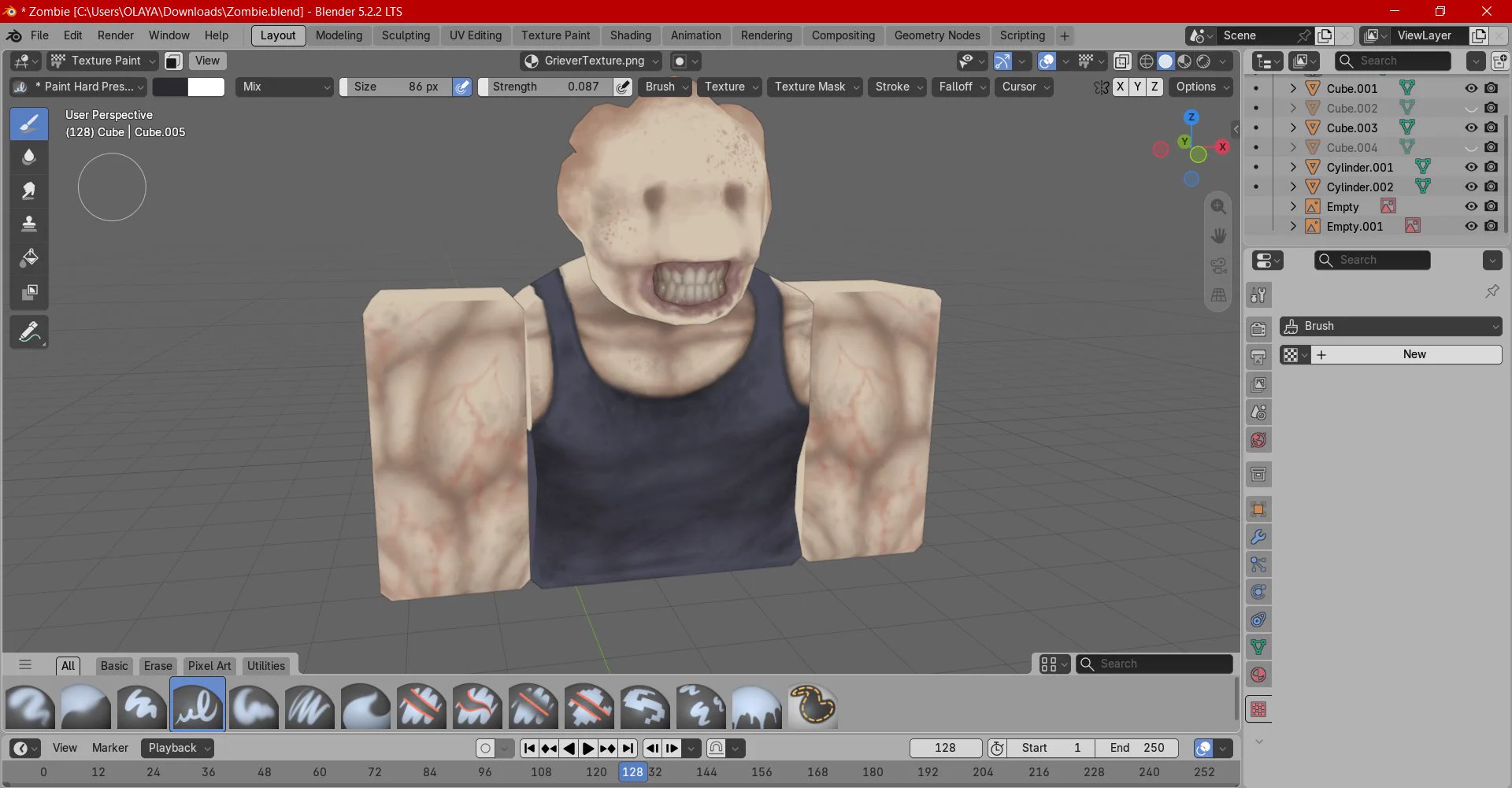Open the Tool properties tab icon
The height and width of the screenshot is (788, 1512).
click(x=1258, y=295)
